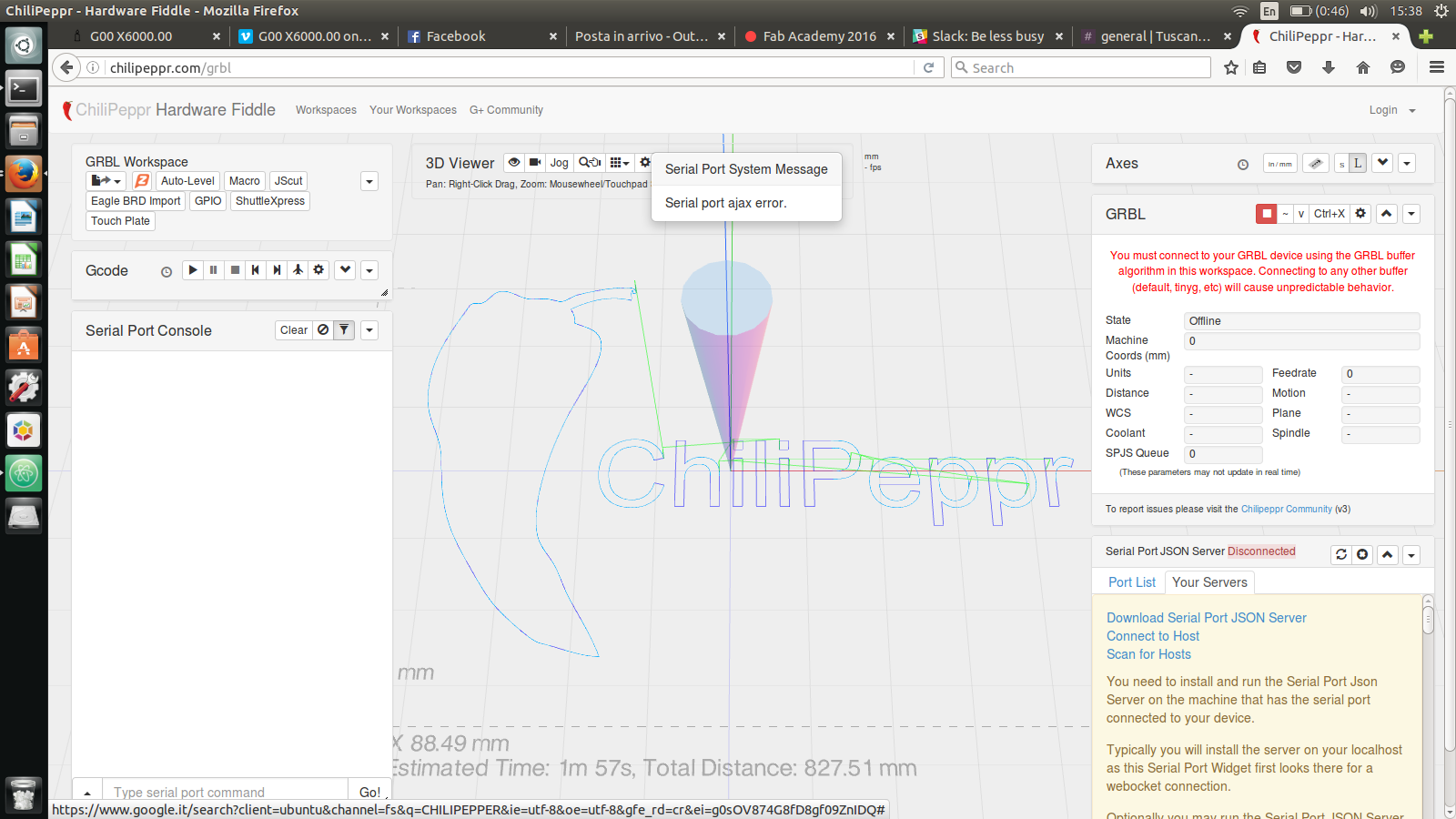1456x819 pixels.
Task: Open Serial Port JSON Server dropdown menu
Action: point(1411,554)
